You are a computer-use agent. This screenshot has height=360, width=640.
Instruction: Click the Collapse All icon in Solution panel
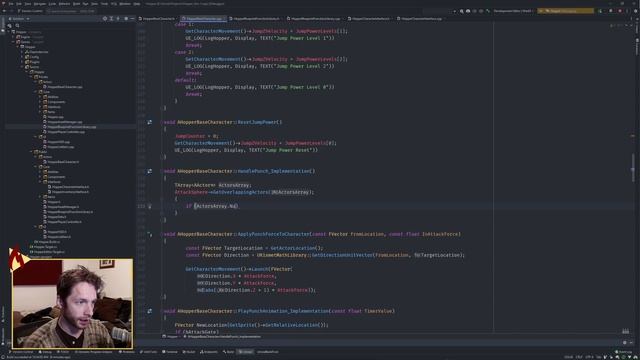coord(118,19)
